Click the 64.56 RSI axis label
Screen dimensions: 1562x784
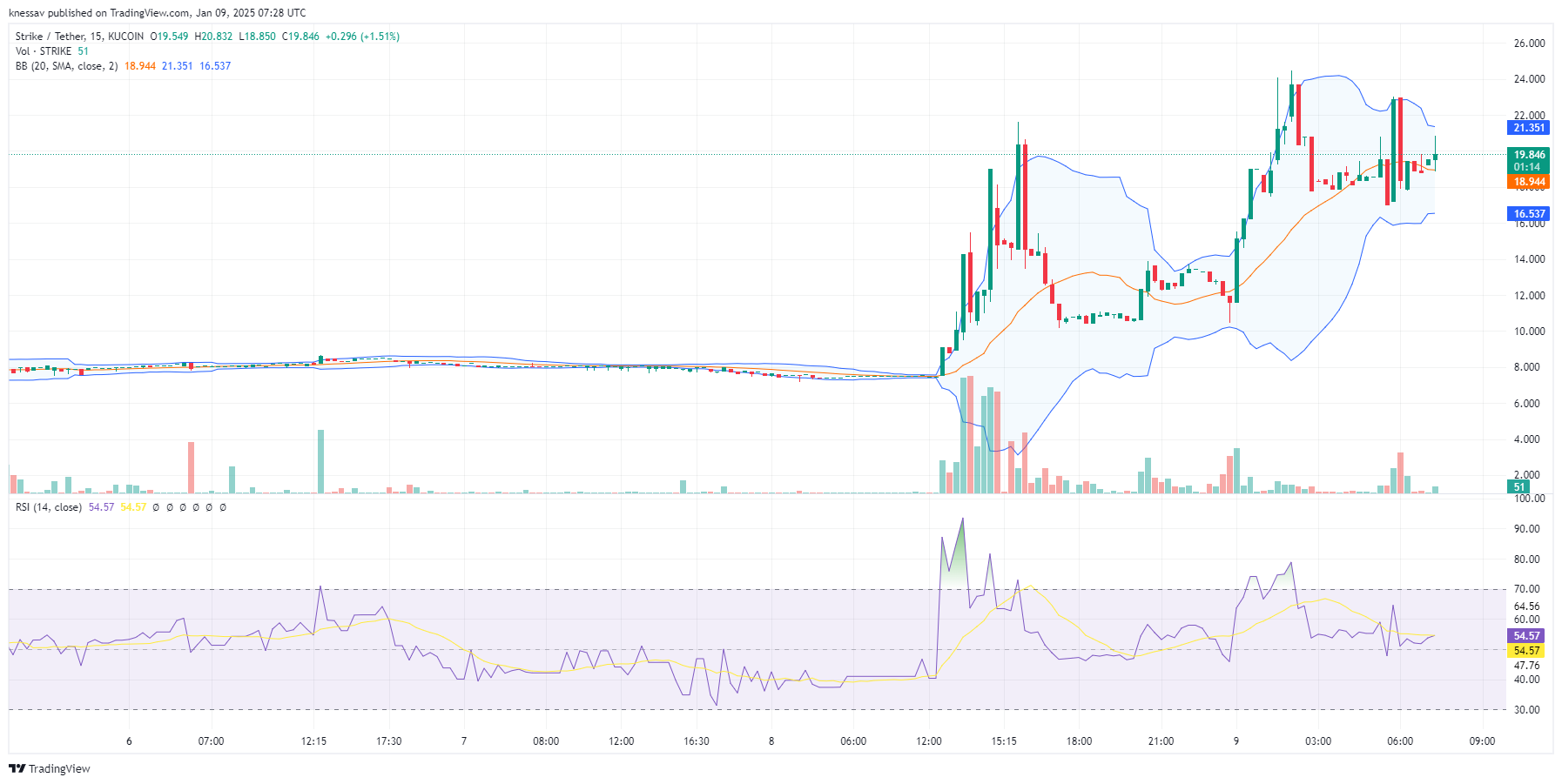[x=1526, y=606]
